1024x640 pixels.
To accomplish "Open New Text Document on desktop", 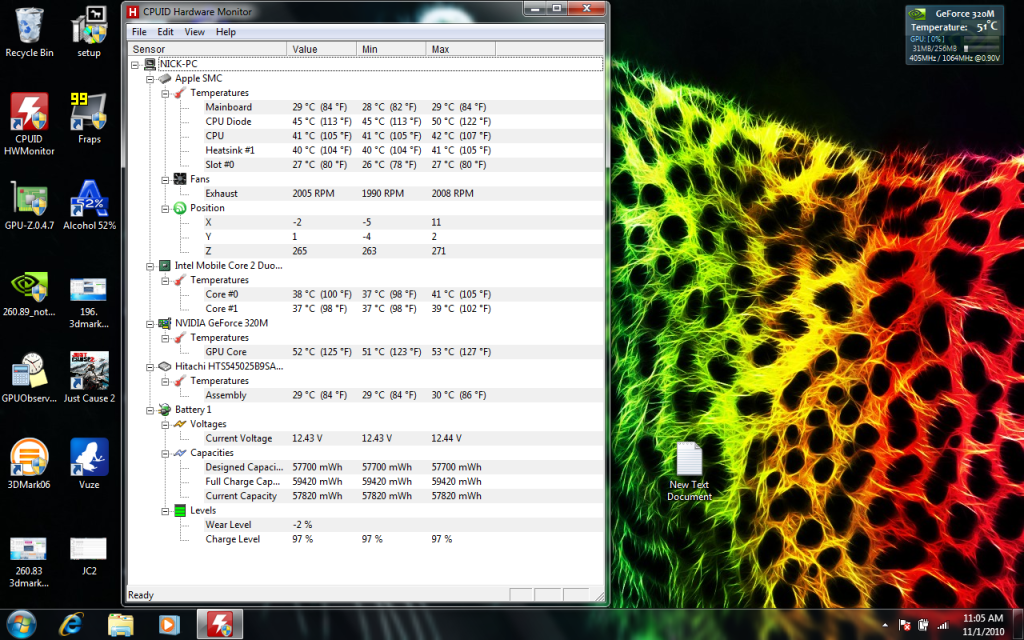I will click(x=689, y=472).
